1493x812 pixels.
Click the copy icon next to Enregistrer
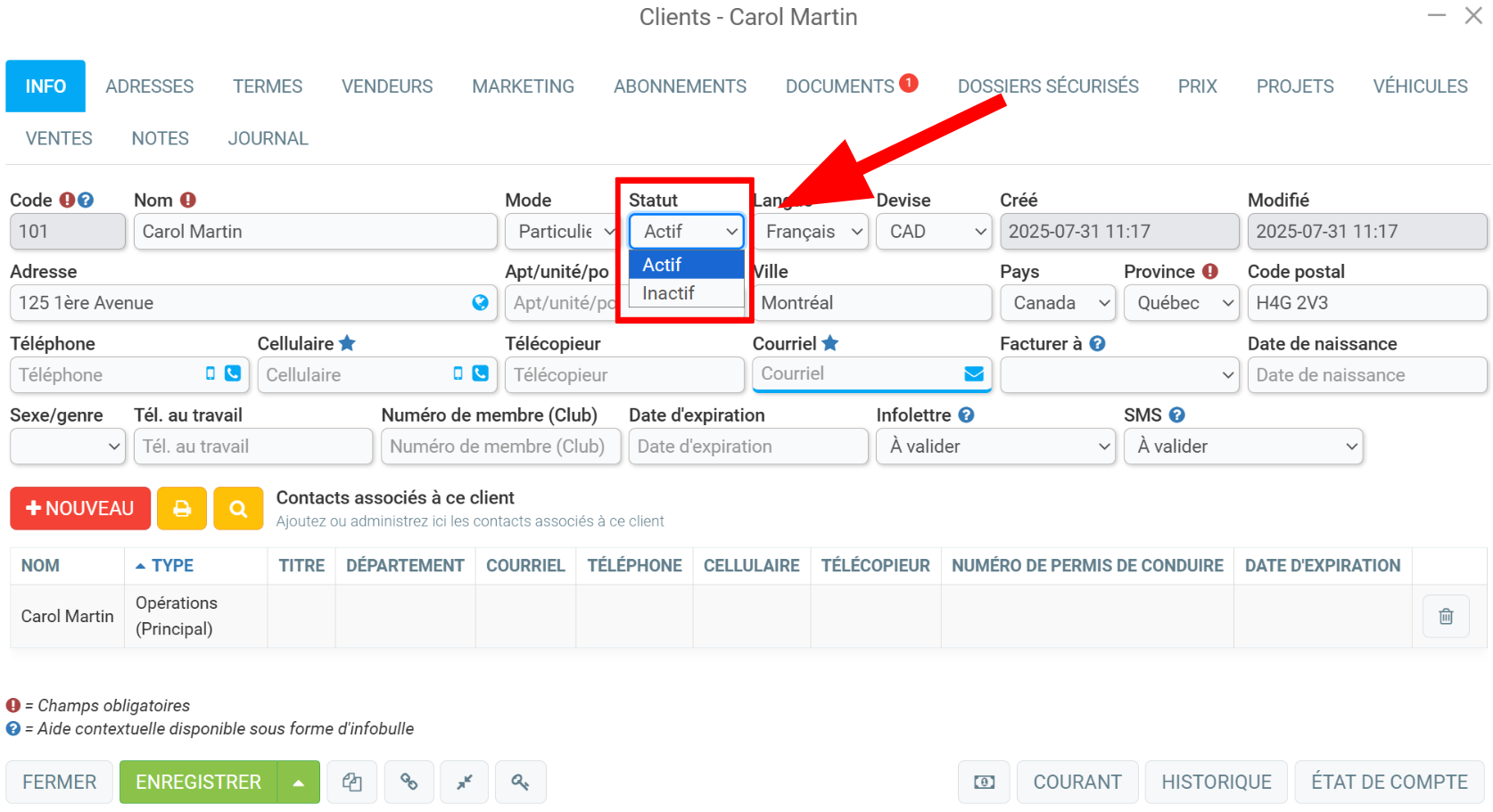click(351, 782)
